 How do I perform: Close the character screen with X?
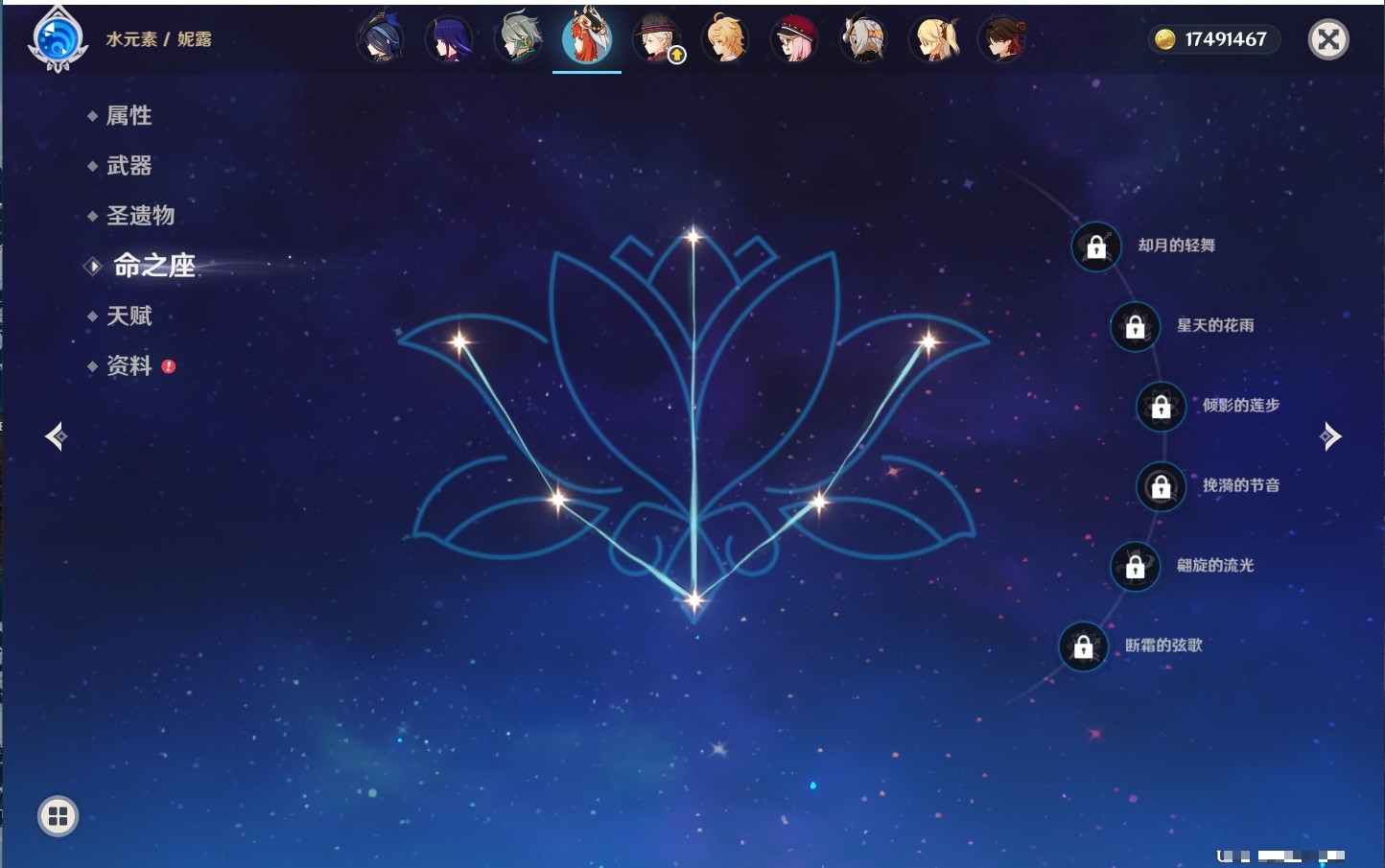point(1328,39)
